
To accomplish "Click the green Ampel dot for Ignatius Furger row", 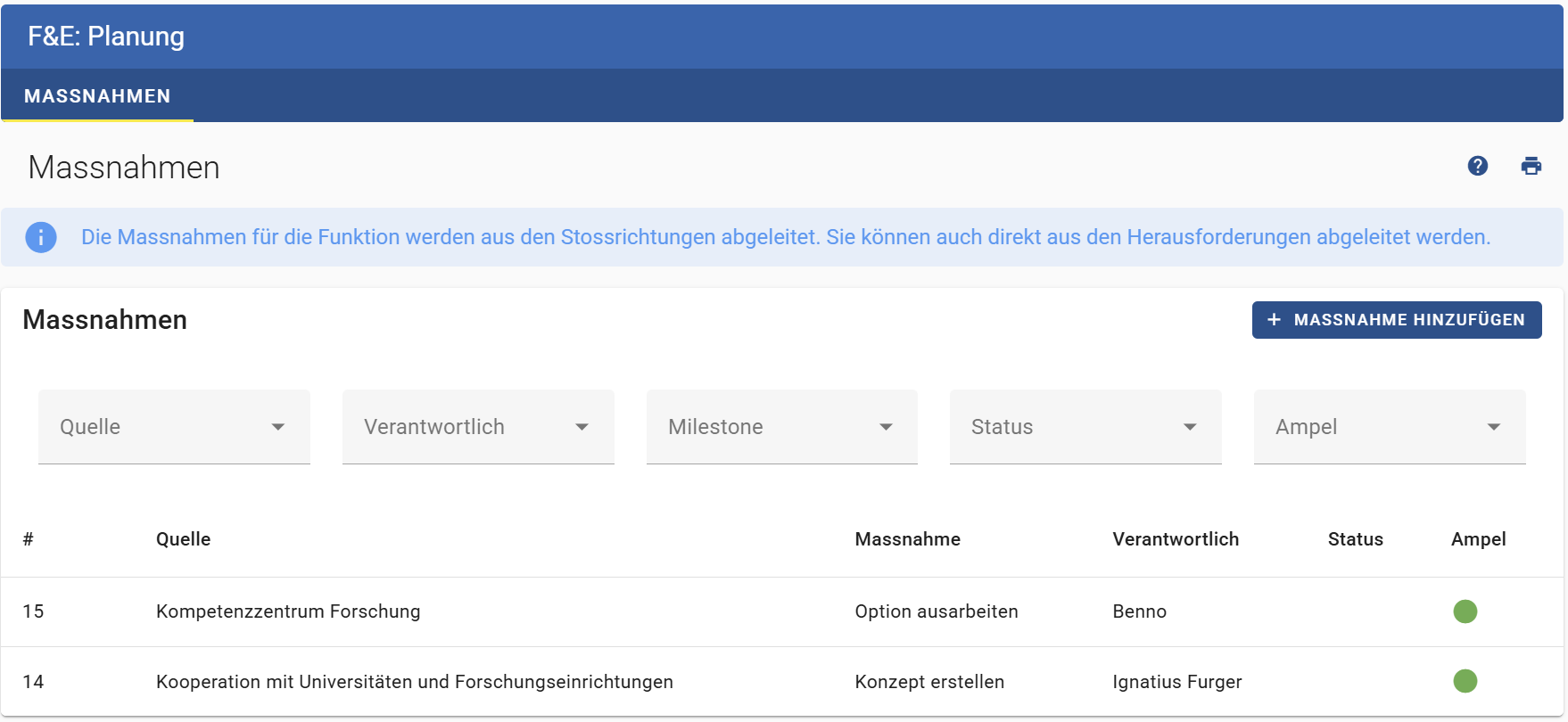I will 1465,681.
